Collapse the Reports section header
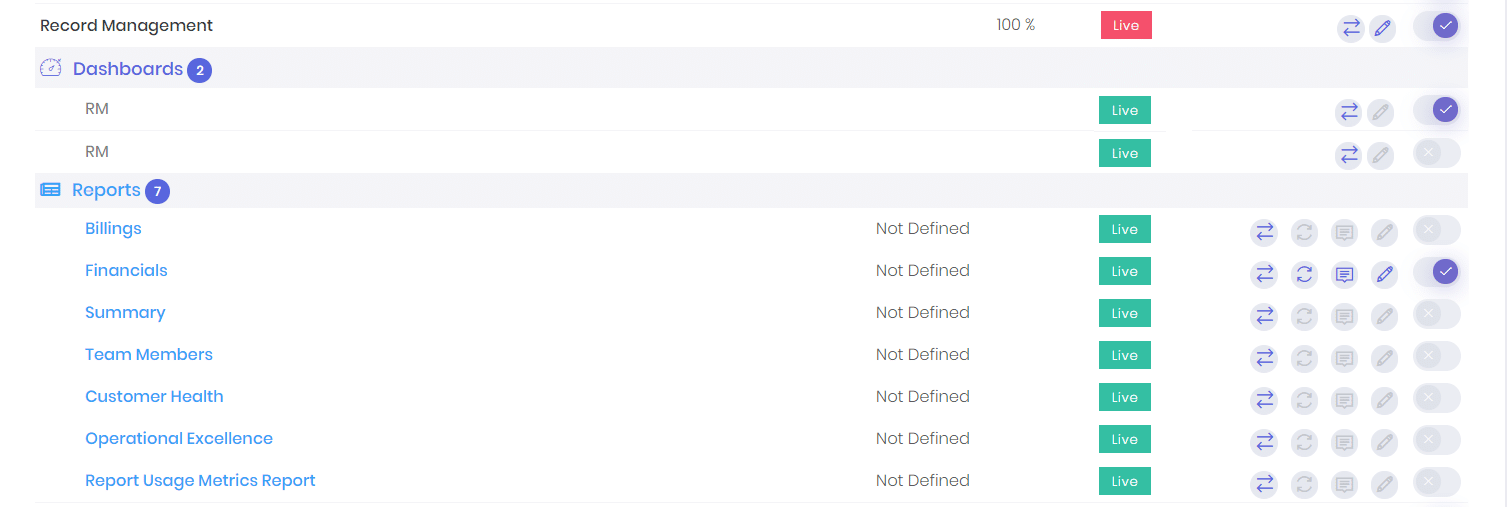This screenshot has width=1507, height=530. click(105, 190)
